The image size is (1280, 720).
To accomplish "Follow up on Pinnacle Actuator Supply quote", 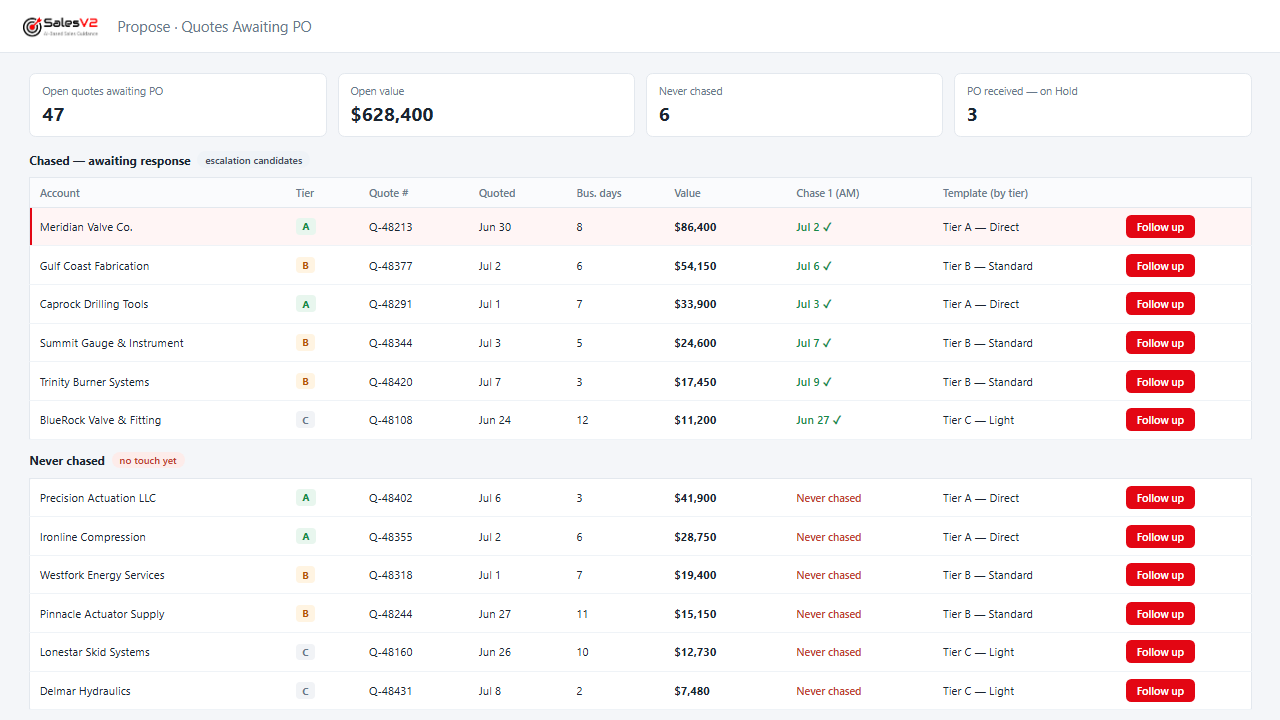I will coord(1160,614).
